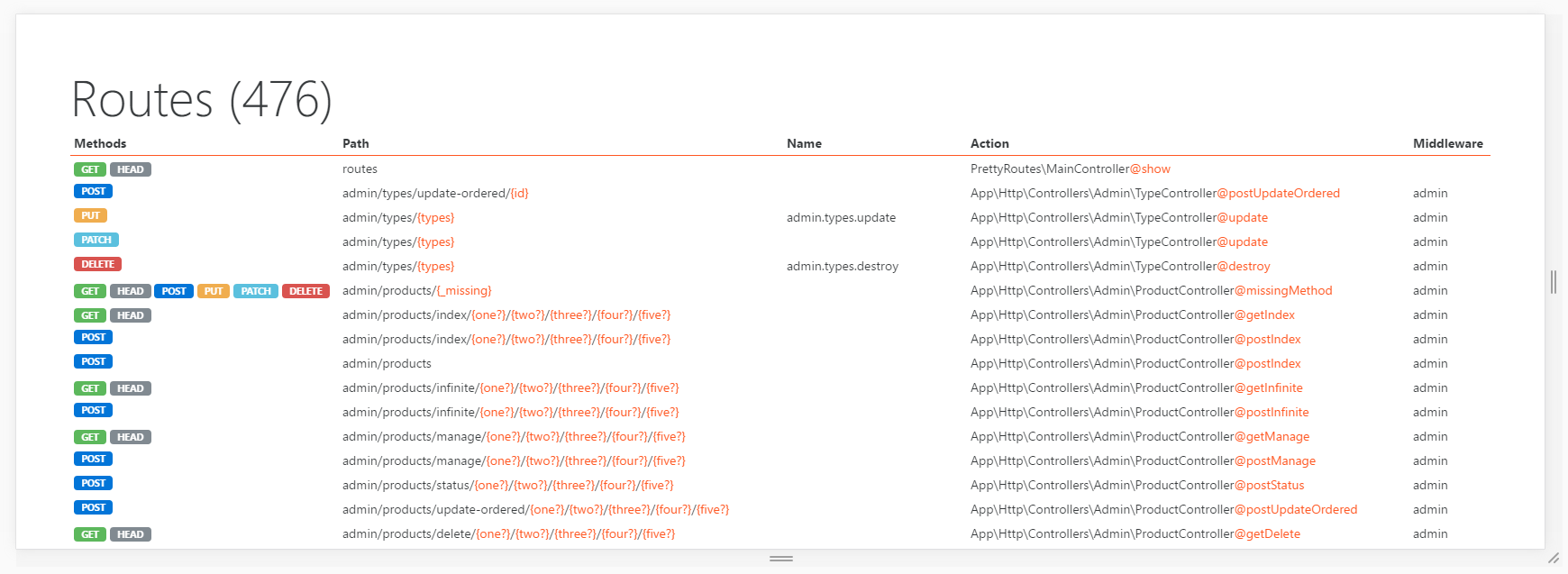Click the ProductController@postStatus action text
Viewport: 1568px width, 574px height.
tap(1136, 485)
